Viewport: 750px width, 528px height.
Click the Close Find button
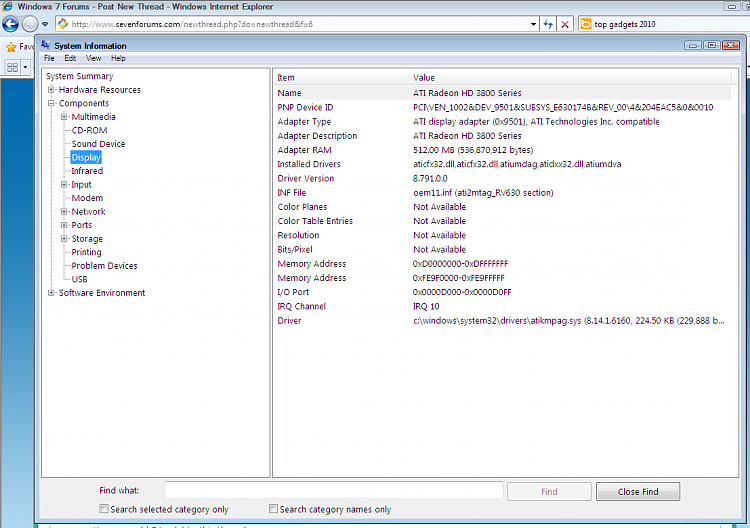click(x=638, y=491)
